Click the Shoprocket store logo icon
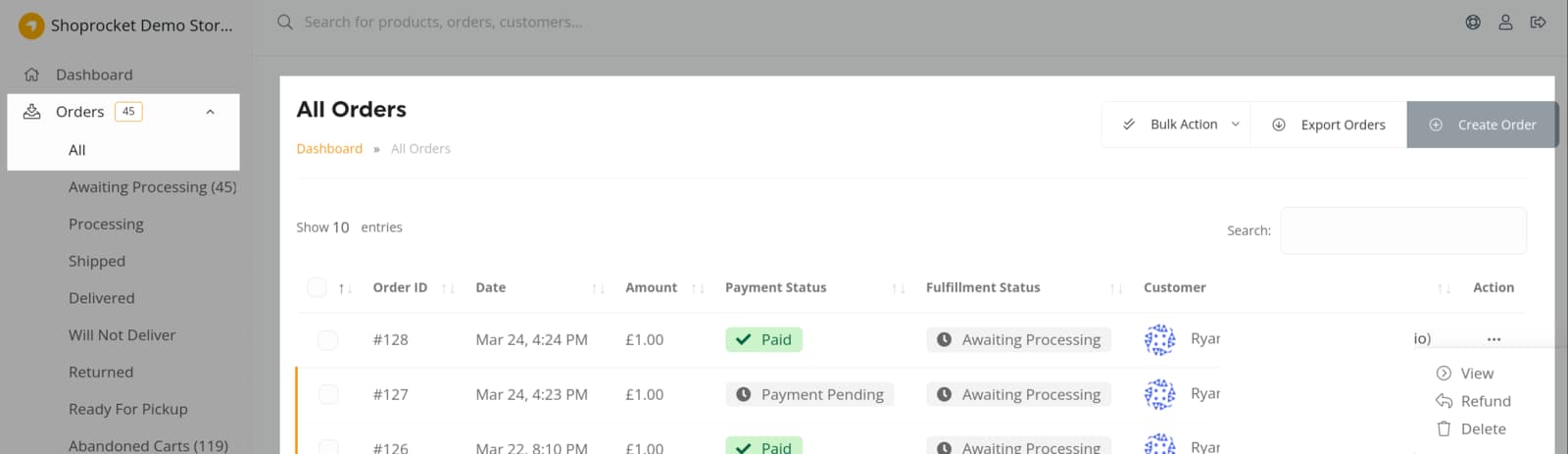Image resolution: width=1568 pixels, height=454 pixels. [31, 25]
